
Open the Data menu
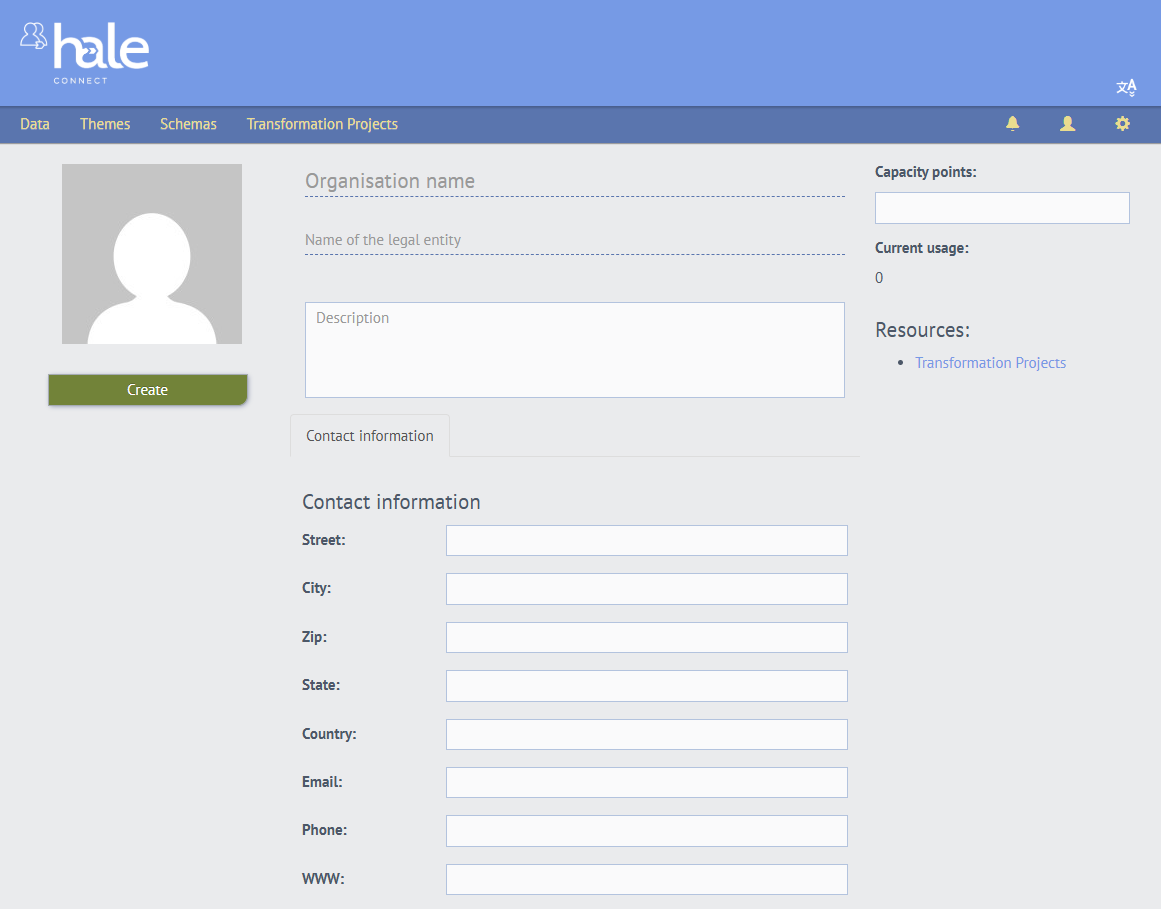35,124
